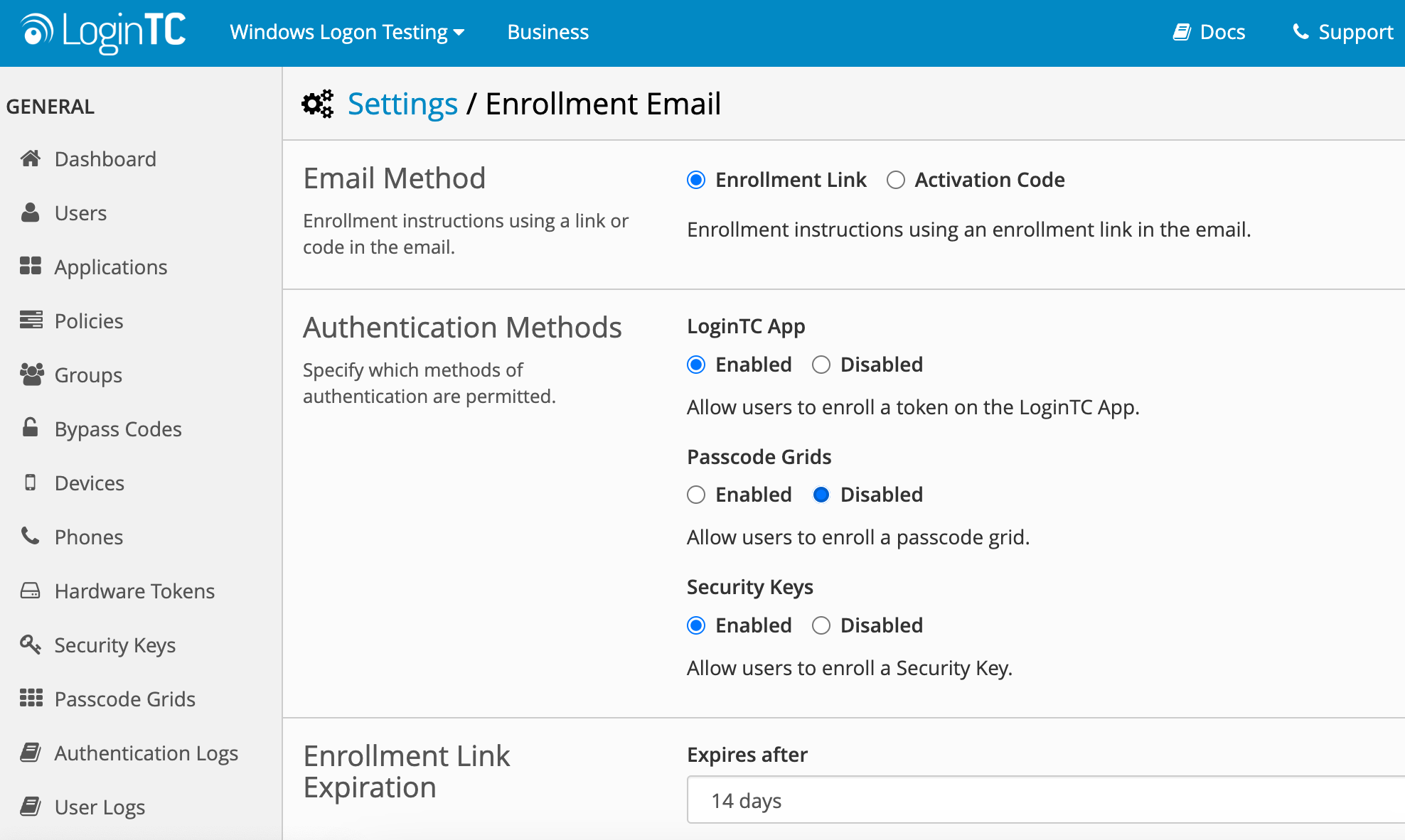Screen dimensions: 1405x840
Task: Open the Settings breadcrumb link
Action: 402,104
